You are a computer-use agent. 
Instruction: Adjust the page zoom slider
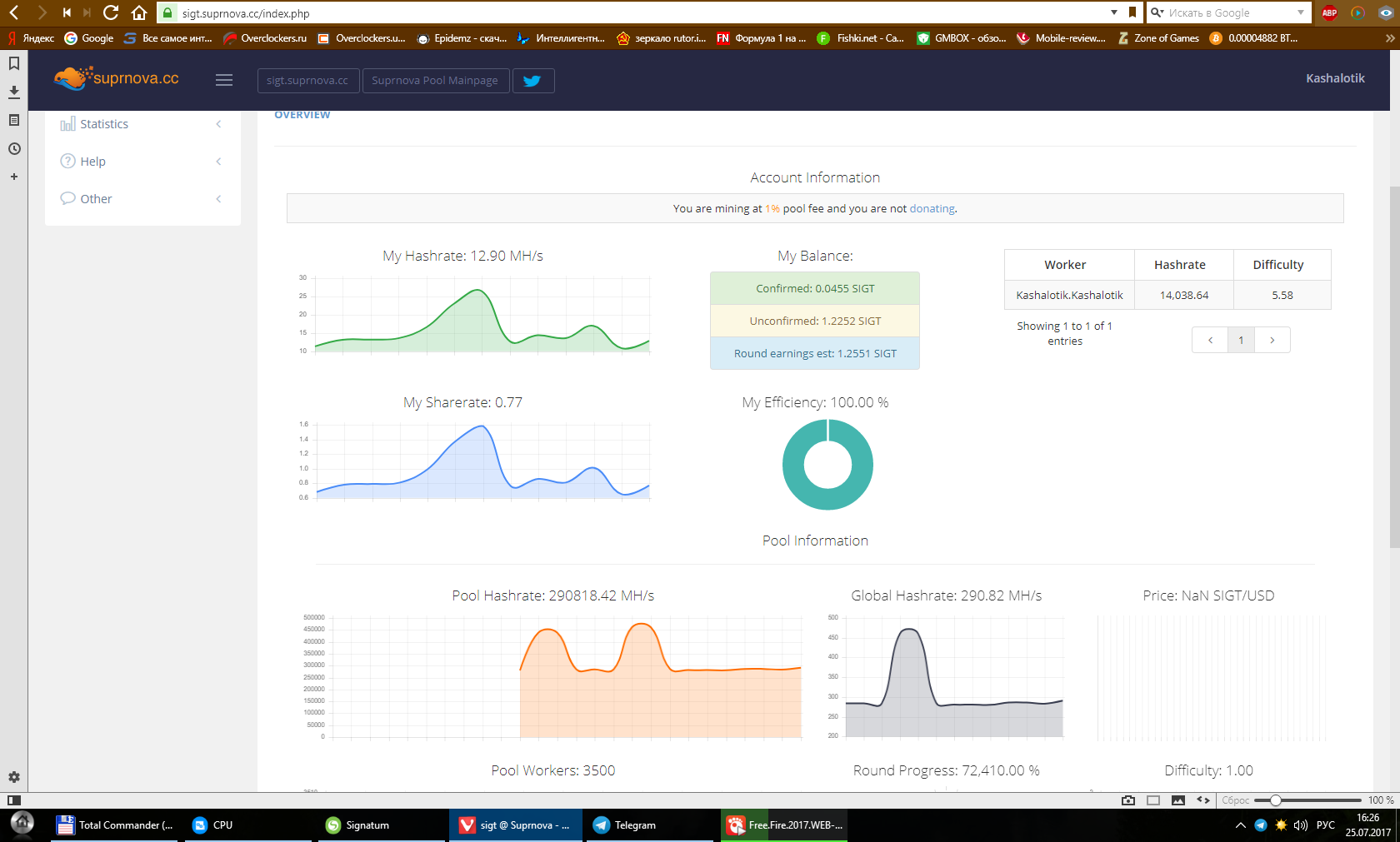(x=1275, y=800)
